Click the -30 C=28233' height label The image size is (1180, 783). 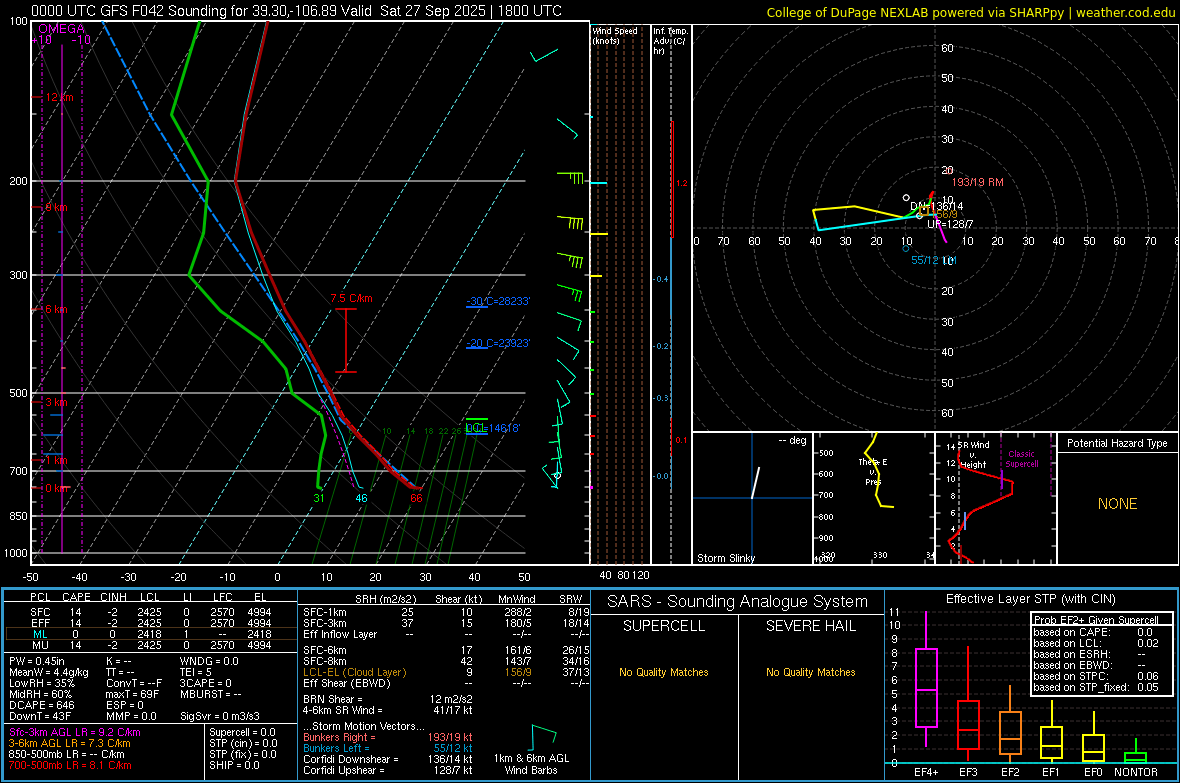[x=498, y=301]
